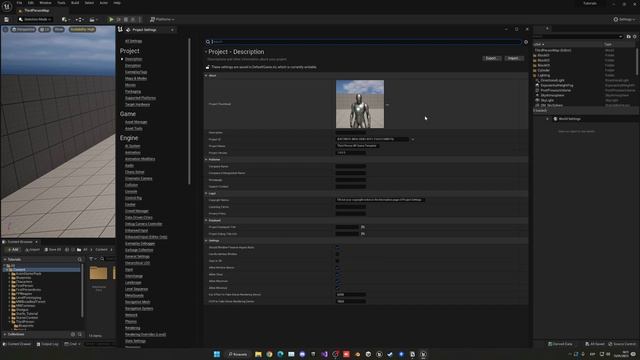Image resolution: width=640 pixels, height=360 pixels.
Task: Open the Help menu
Action: pos(117,3)
